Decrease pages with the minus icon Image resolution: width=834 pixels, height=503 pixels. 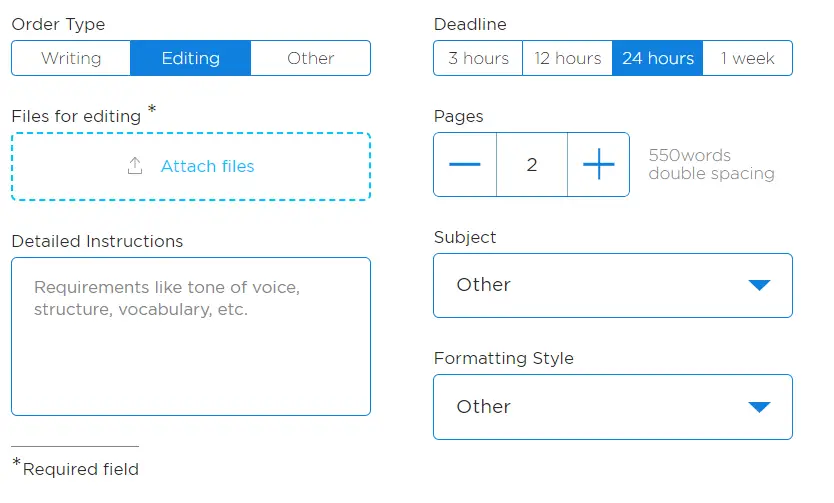tap(465, 164)
